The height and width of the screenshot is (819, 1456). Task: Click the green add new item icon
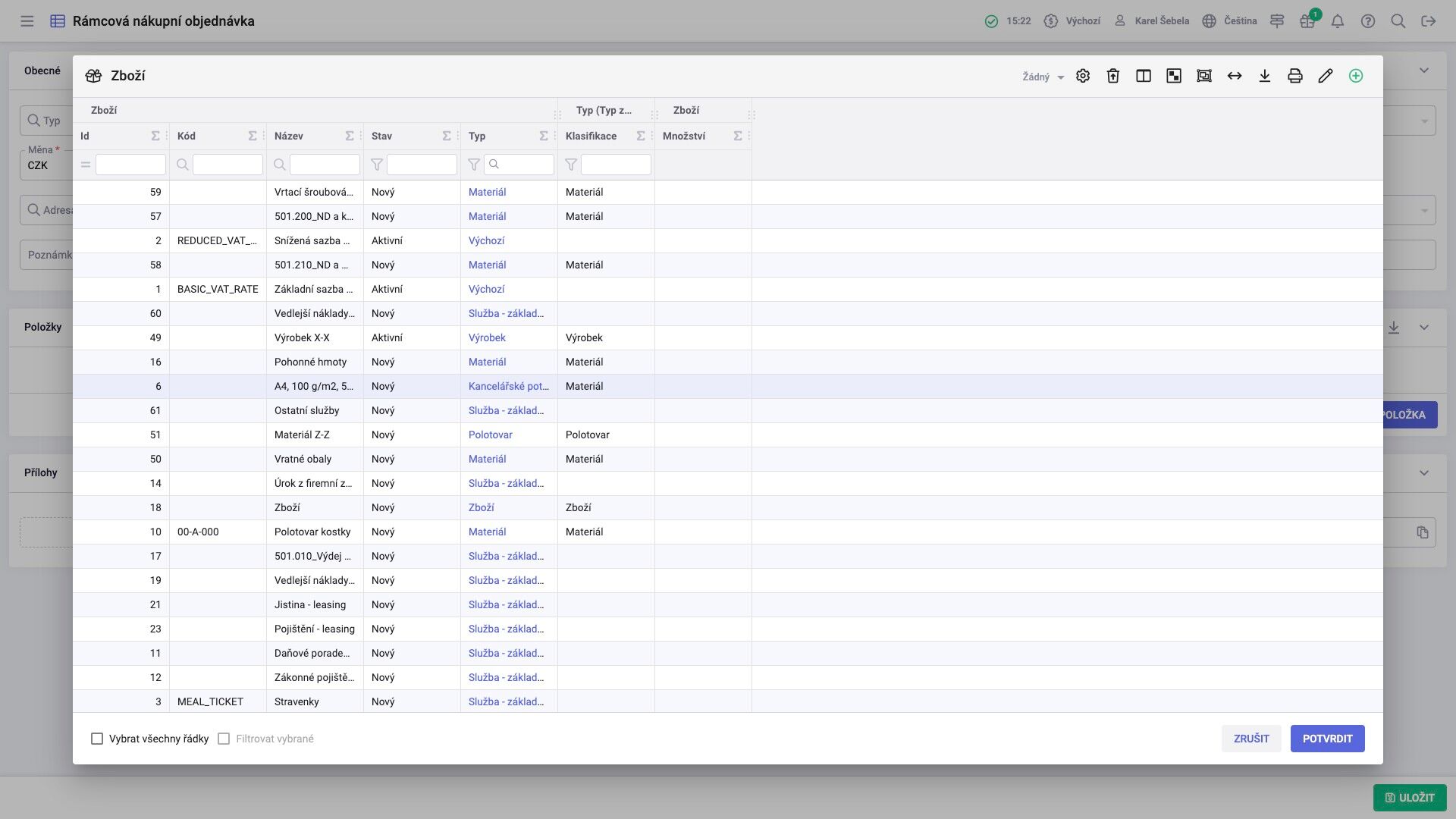1355,76
